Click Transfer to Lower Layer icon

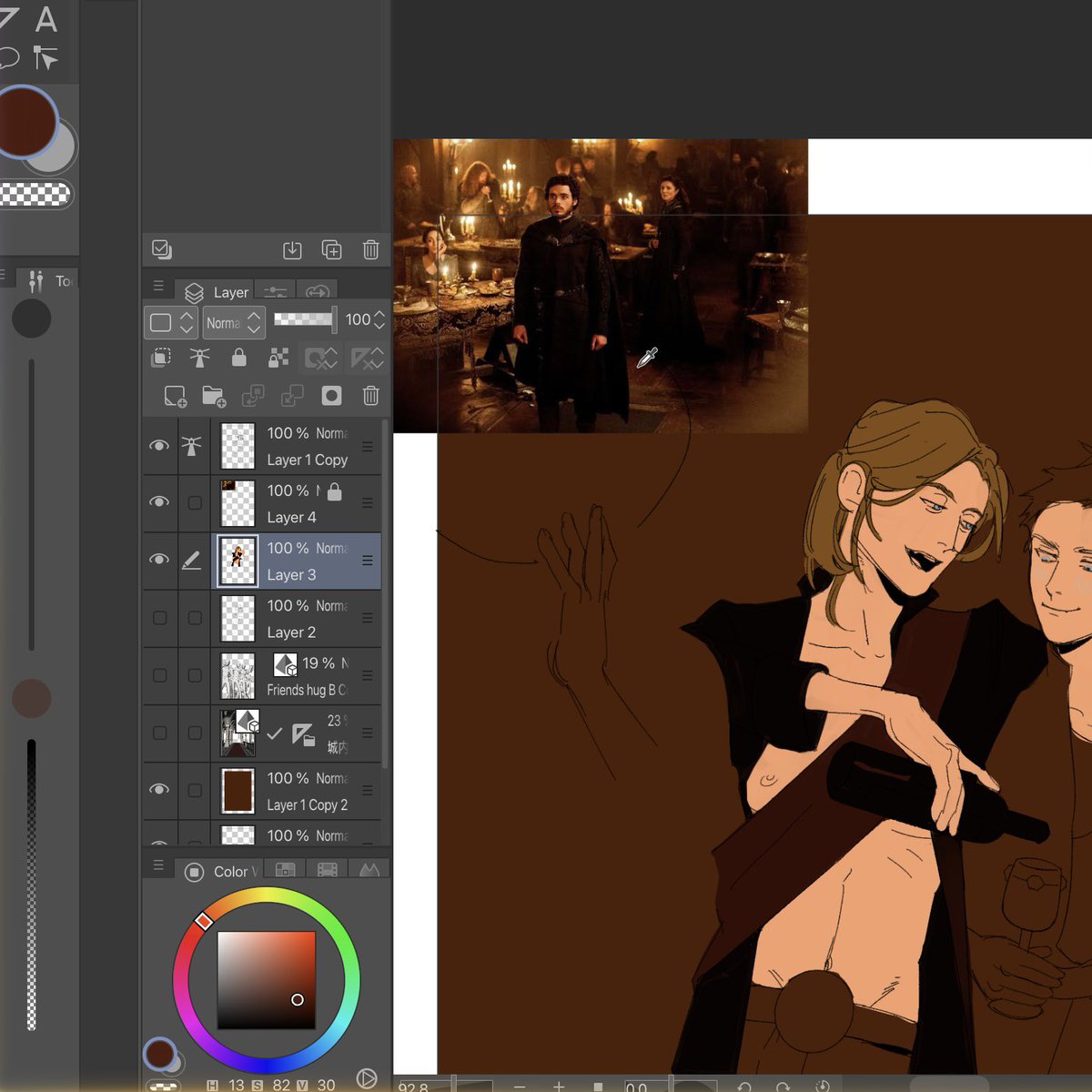253,396
